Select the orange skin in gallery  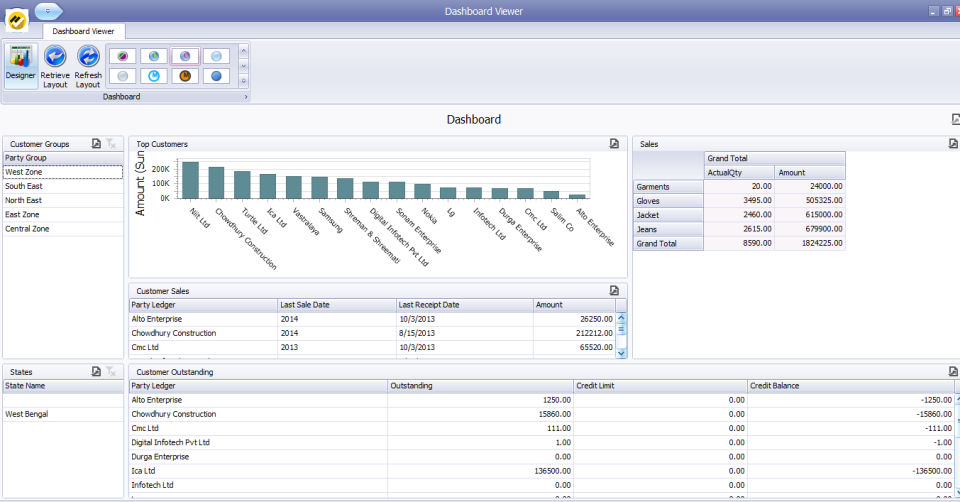pyautogui.click(x=184, y=75)
